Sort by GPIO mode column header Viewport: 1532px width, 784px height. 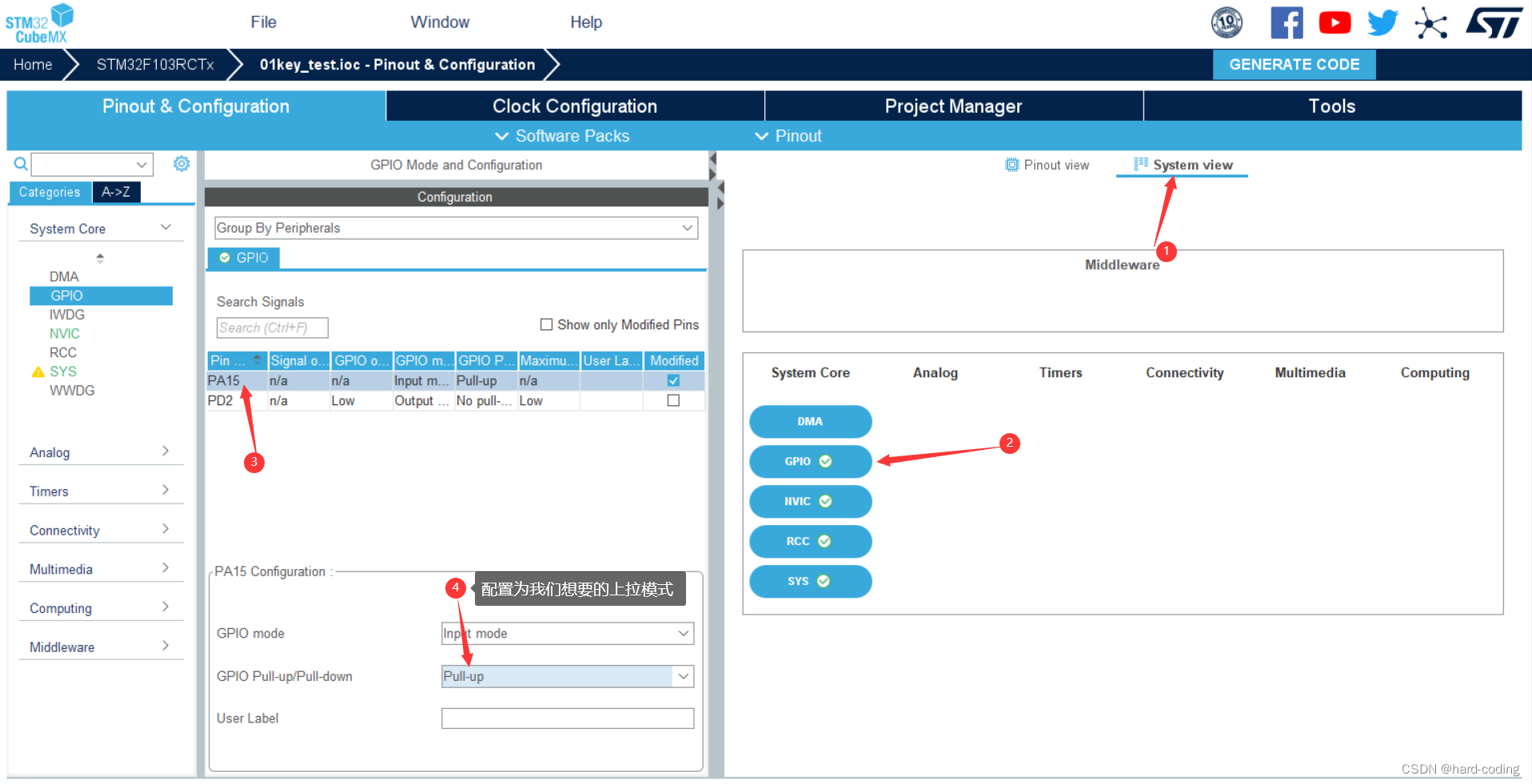click(424, 360)
